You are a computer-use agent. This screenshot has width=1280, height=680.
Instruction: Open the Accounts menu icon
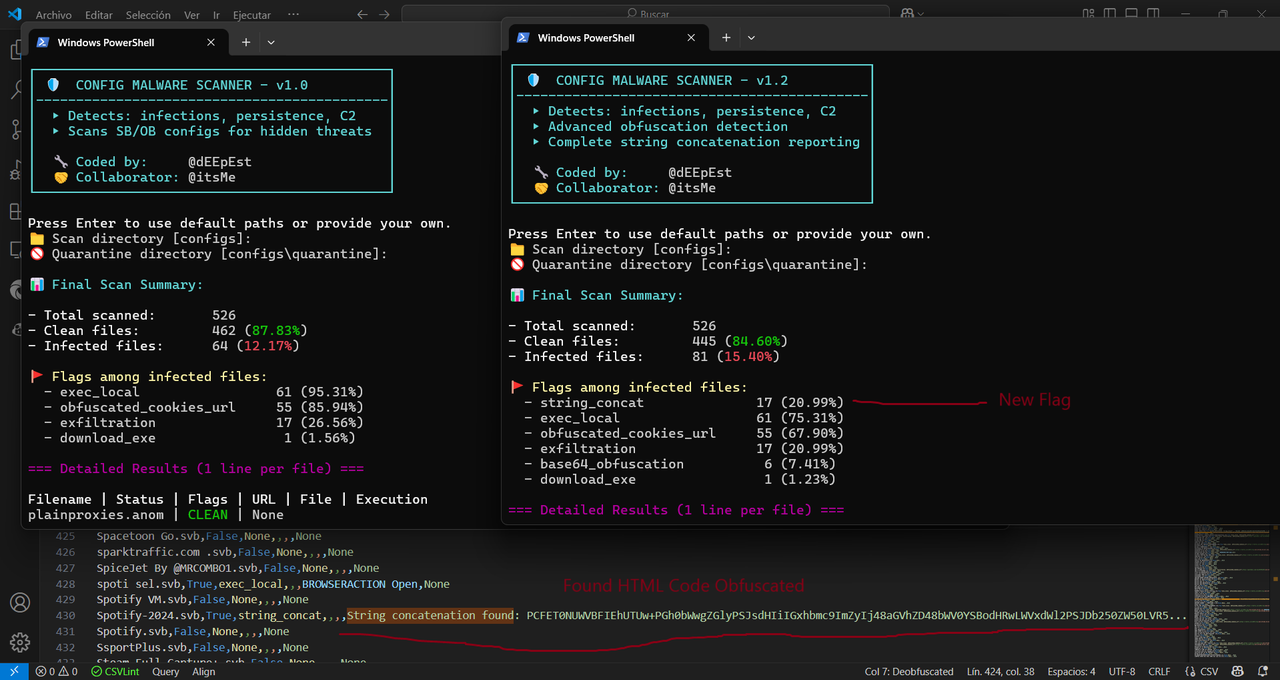point(19,603)
